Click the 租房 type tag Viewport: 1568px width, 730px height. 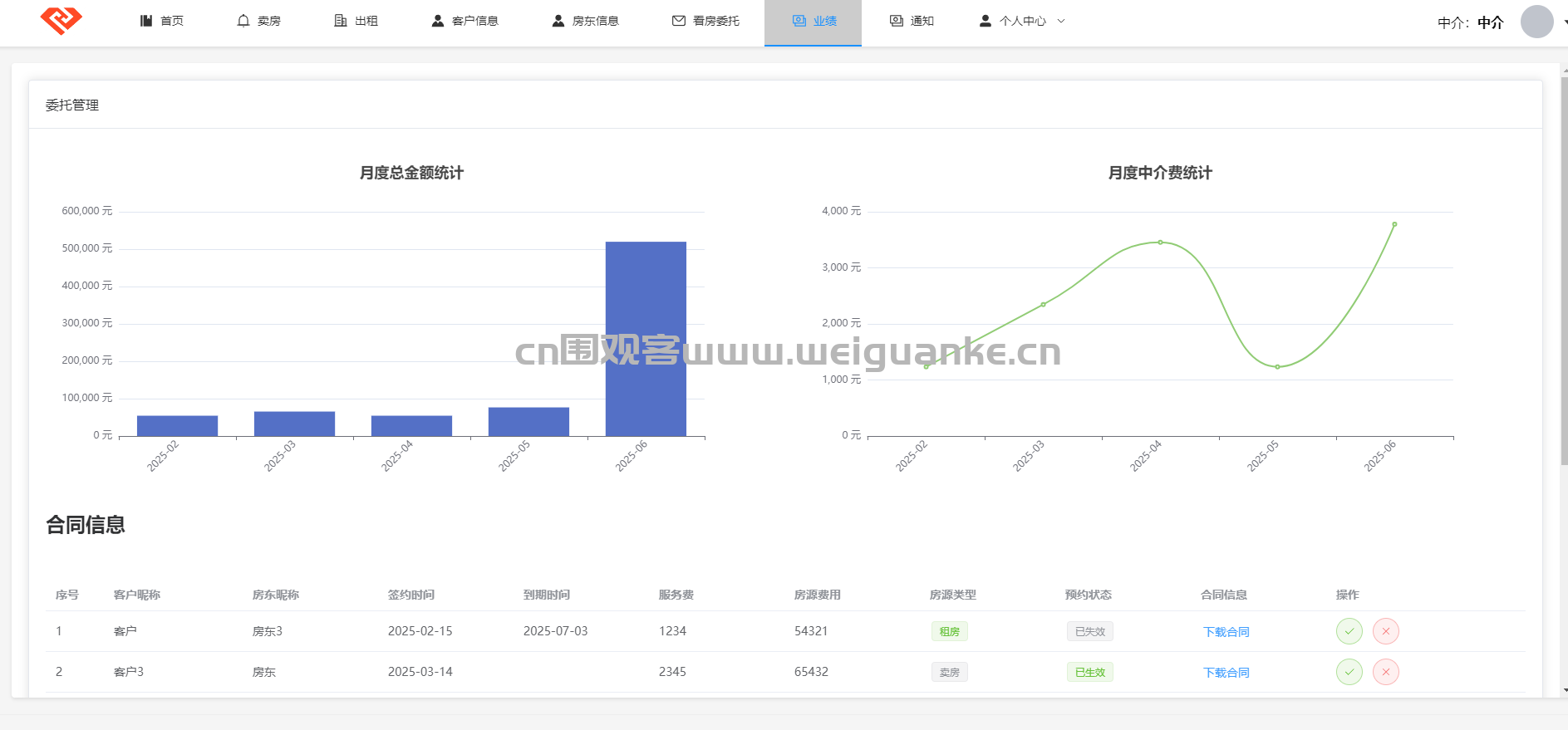(x=949, y=631)
